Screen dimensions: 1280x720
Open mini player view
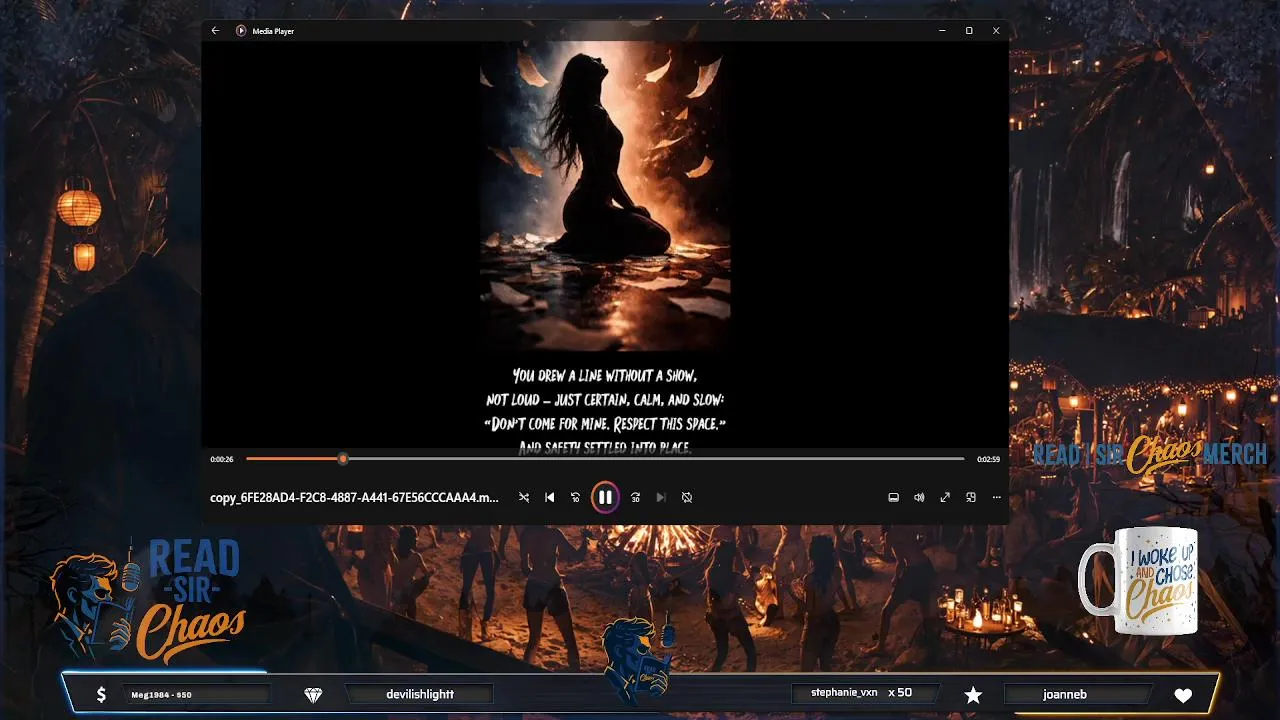971,497
